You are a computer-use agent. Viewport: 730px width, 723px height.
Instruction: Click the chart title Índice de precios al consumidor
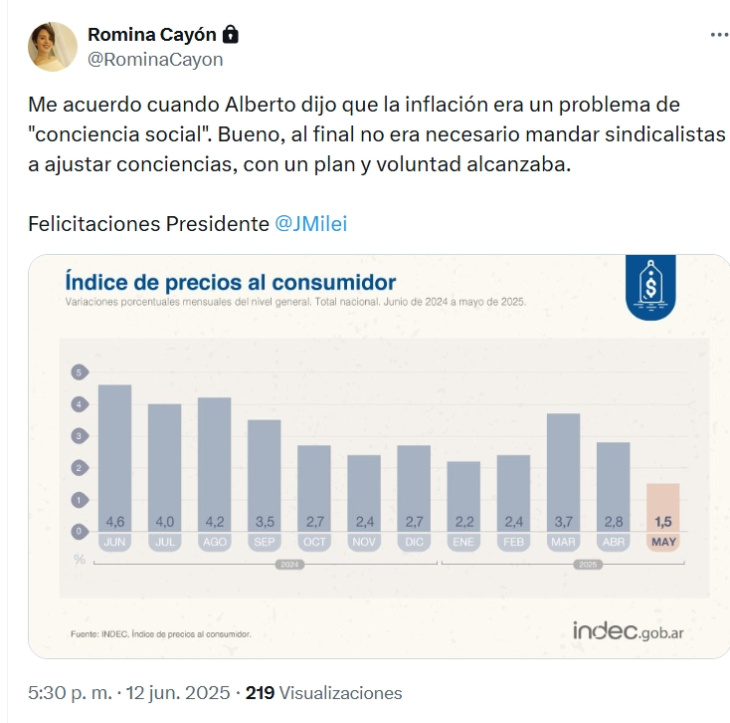[230, 282]
